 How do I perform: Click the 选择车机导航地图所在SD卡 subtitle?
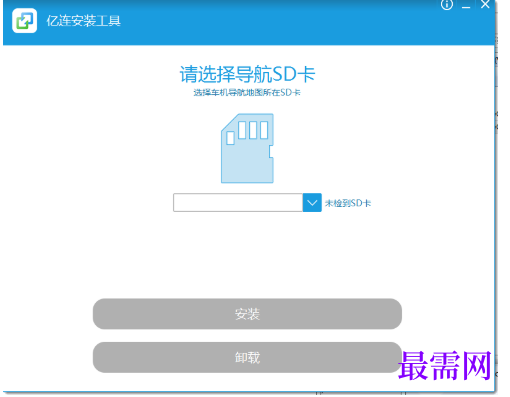point(247,92)
